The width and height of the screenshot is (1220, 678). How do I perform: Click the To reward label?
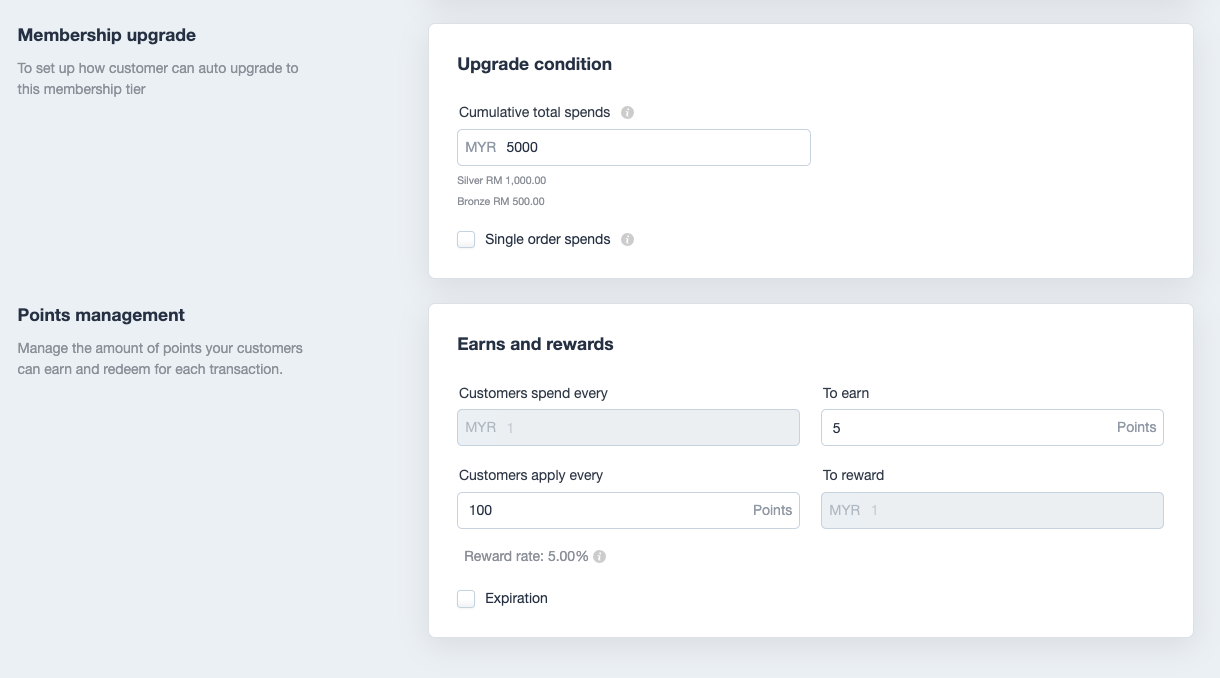click(x=854, y=476)
